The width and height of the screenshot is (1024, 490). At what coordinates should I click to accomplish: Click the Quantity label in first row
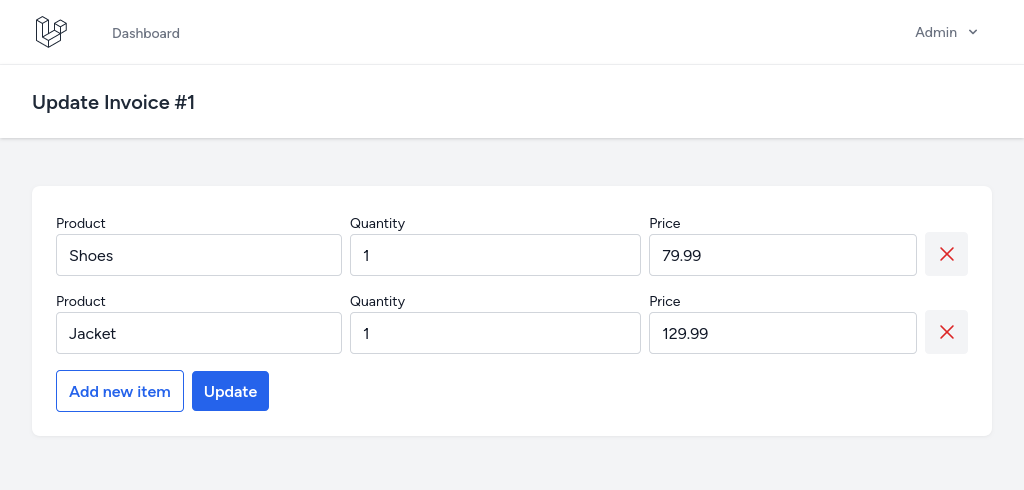click(x=377, y=223)
